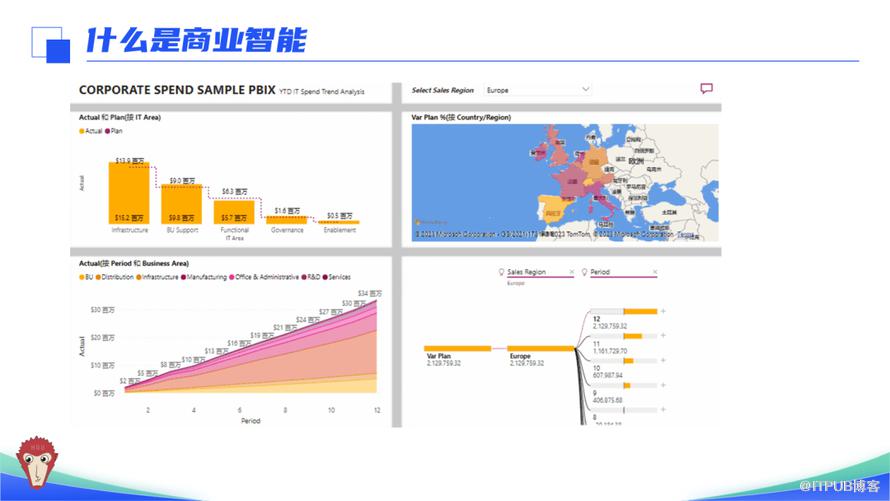Screen dimensions: 890x501
Task: Click the CORPORATE SPEND SAMPLE PBIX title
Action: pos(177,90)
